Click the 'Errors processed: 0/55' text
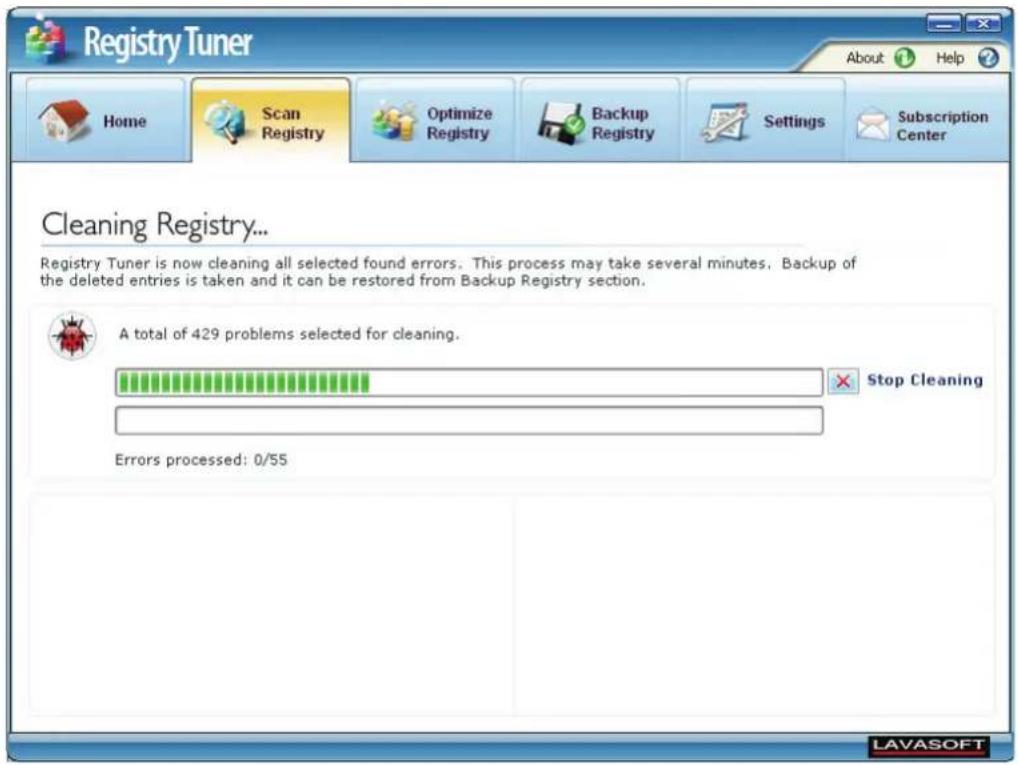 [x=201, y=460]
